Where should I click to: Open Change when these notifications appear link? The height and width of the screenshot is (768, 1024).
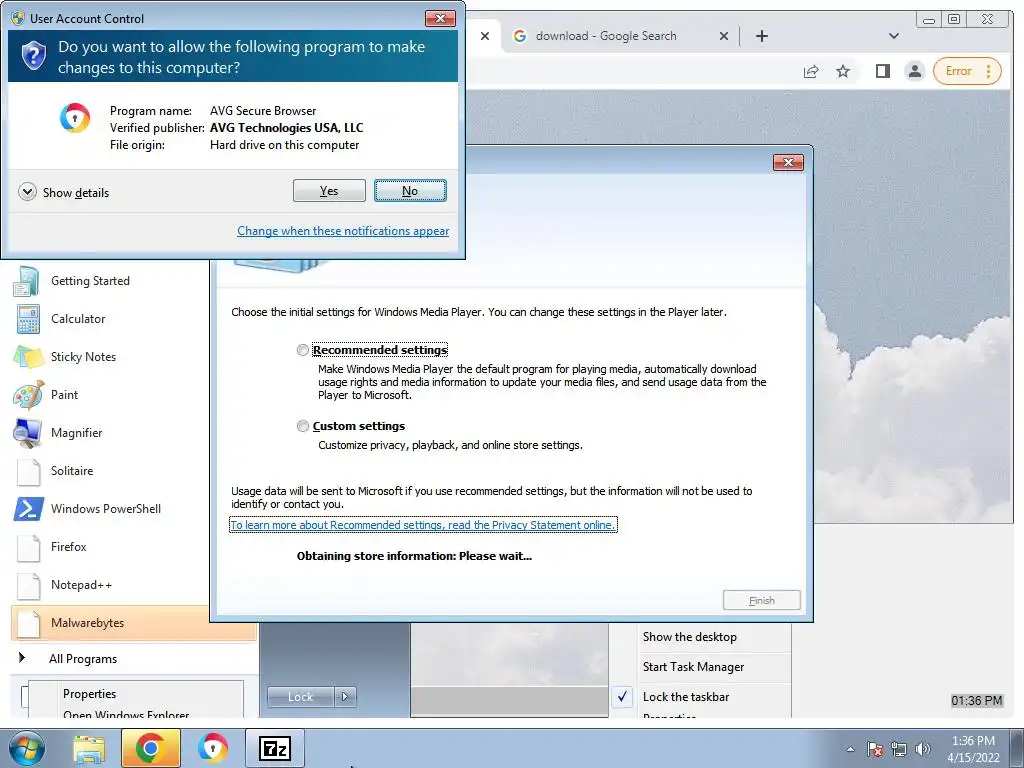point(343,231)
